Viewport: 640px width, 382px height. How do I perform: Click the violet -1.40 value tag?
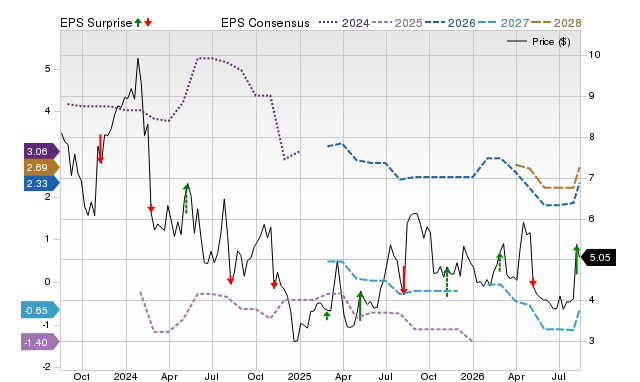(40, 342)
